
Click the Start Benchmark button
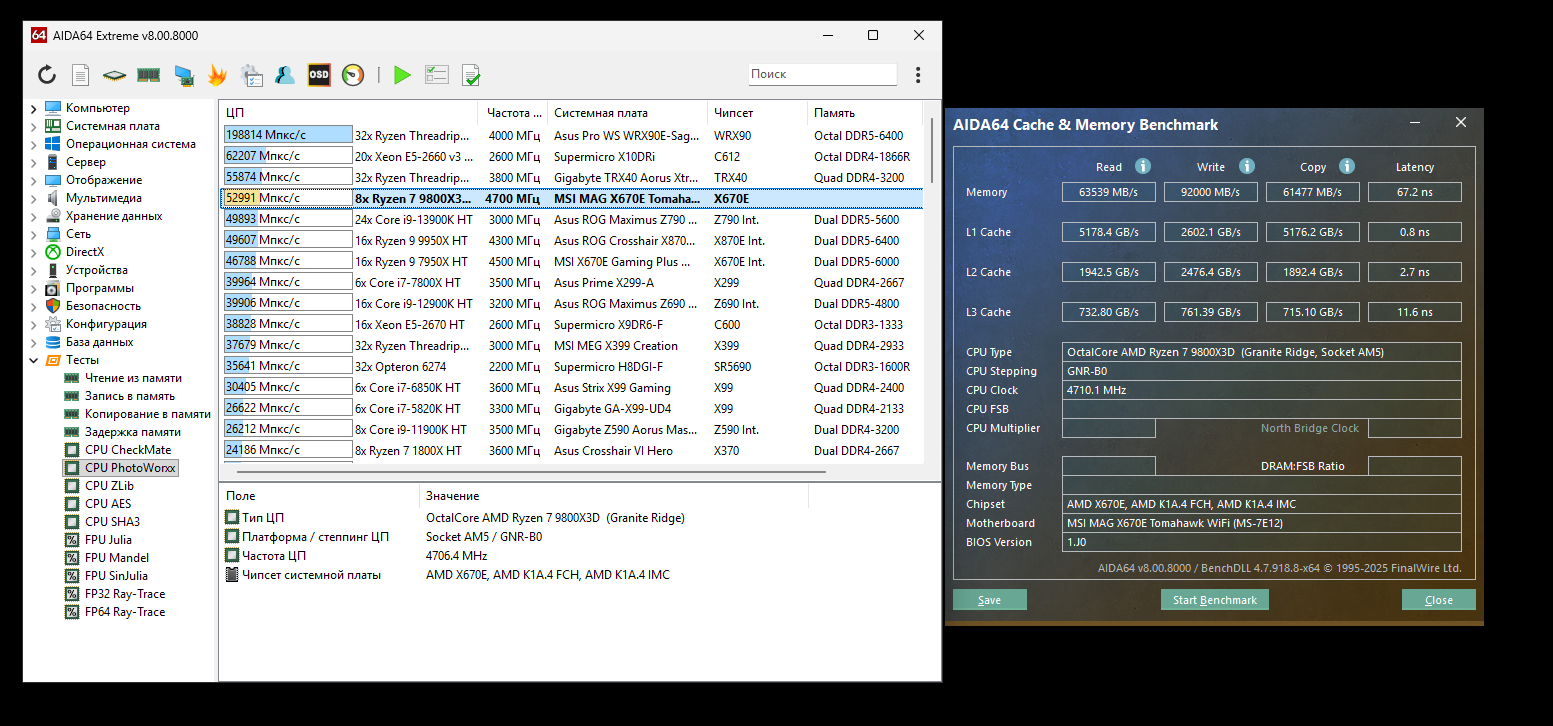pos(1214,600)
